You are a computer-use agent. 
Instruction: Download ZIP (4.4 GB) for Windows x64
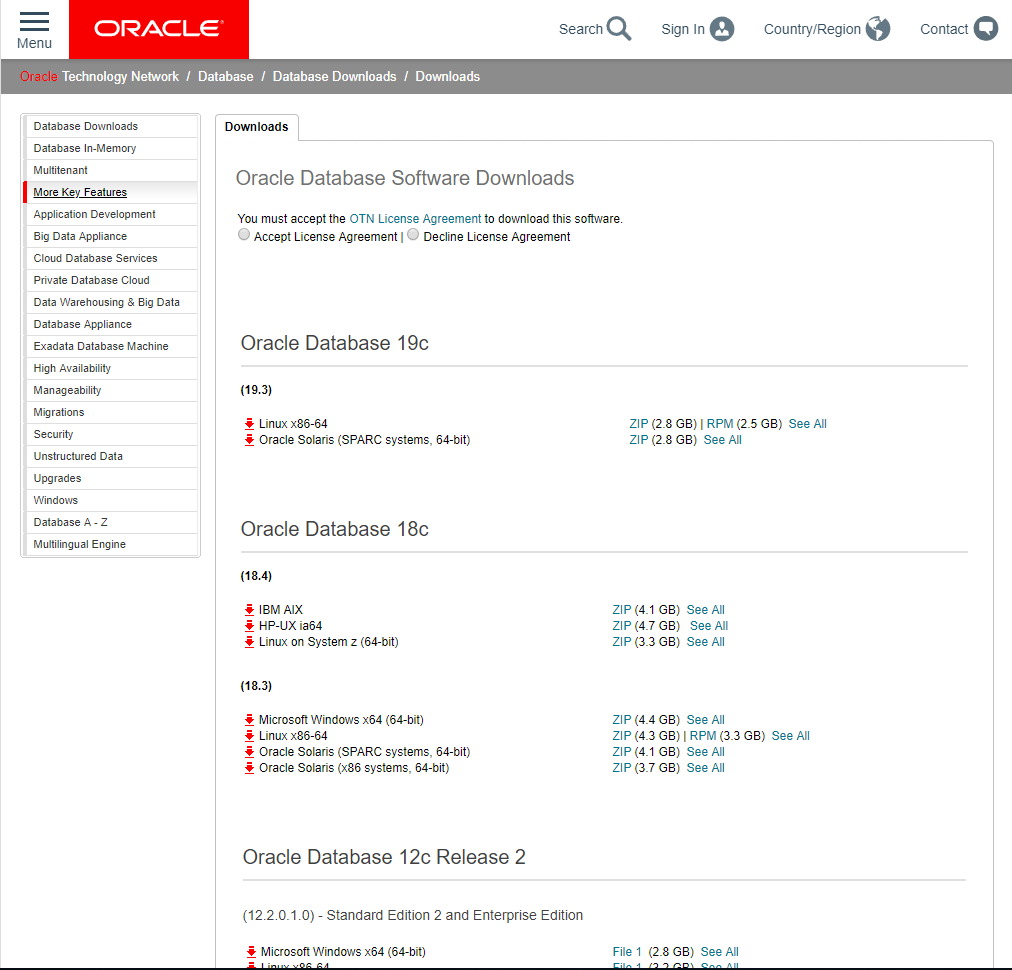click(x=622, y=720)
